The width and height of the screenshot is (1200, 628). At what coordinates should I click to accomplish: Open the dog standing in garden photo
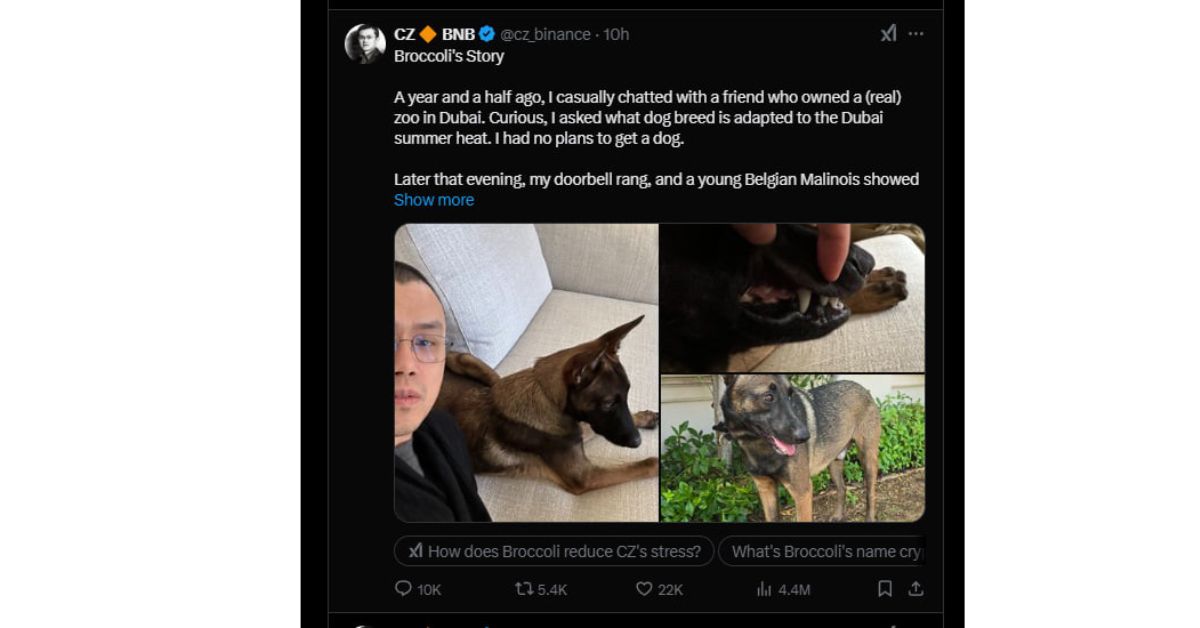pyautogui.click(x=792, y=448)
